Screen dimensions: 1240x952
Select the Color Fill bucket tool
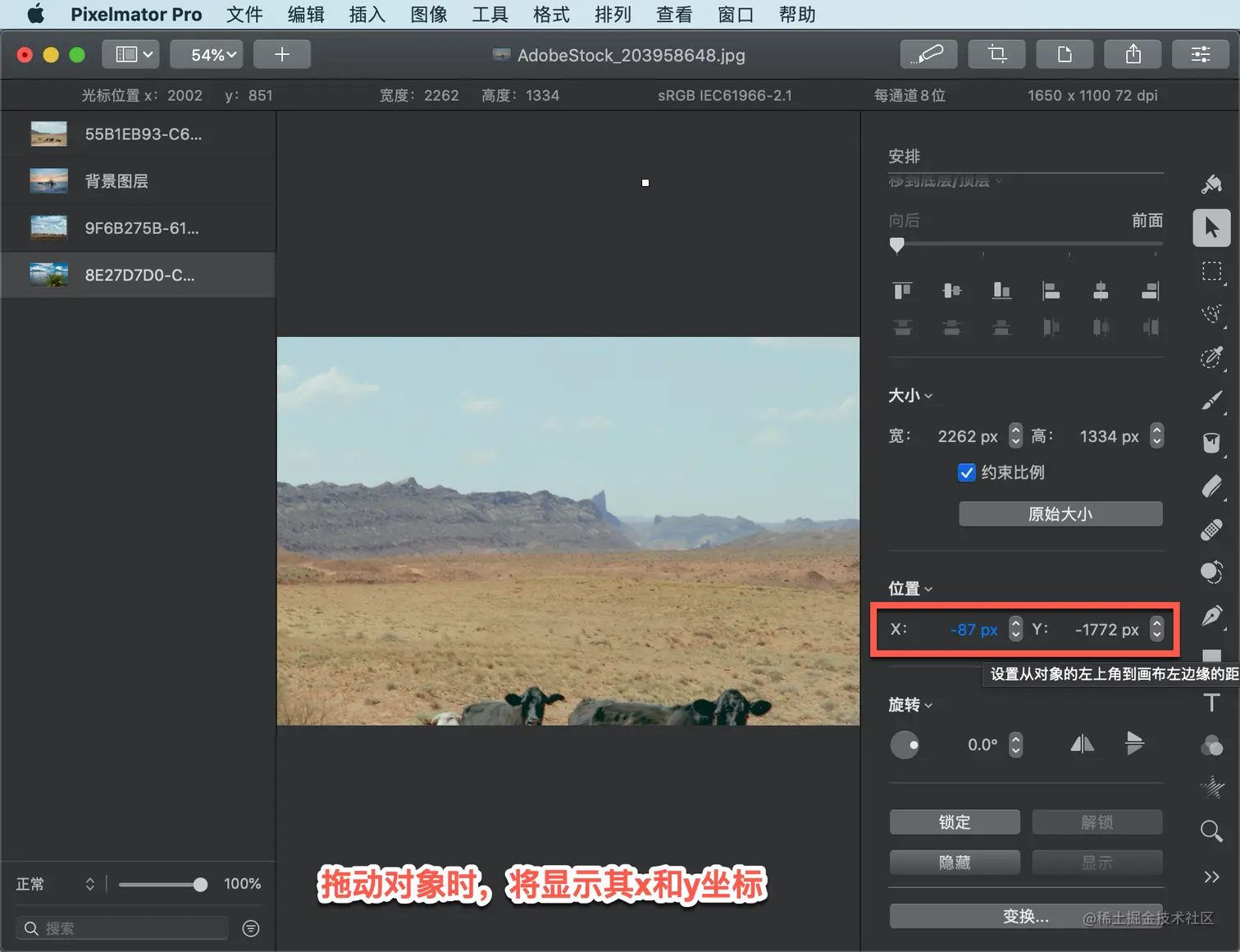[x=1211, y=443]
